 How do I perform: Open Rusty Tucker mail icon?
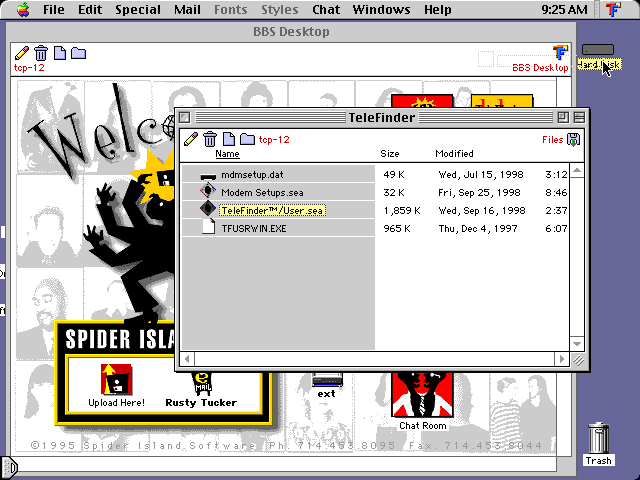tap(202, 384)
